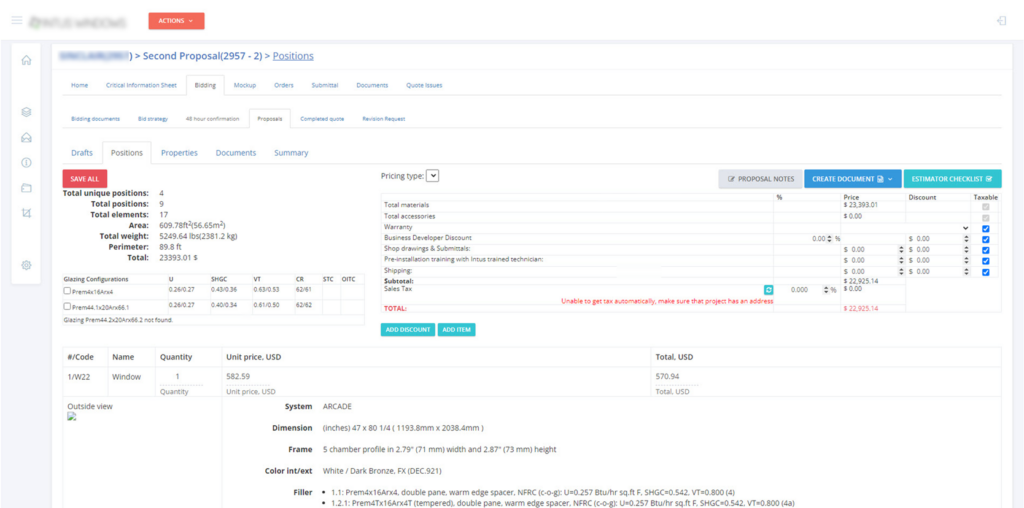Open the hamburger menu in top bar
Screen dimensions: 1024x508
click(16, 20)
